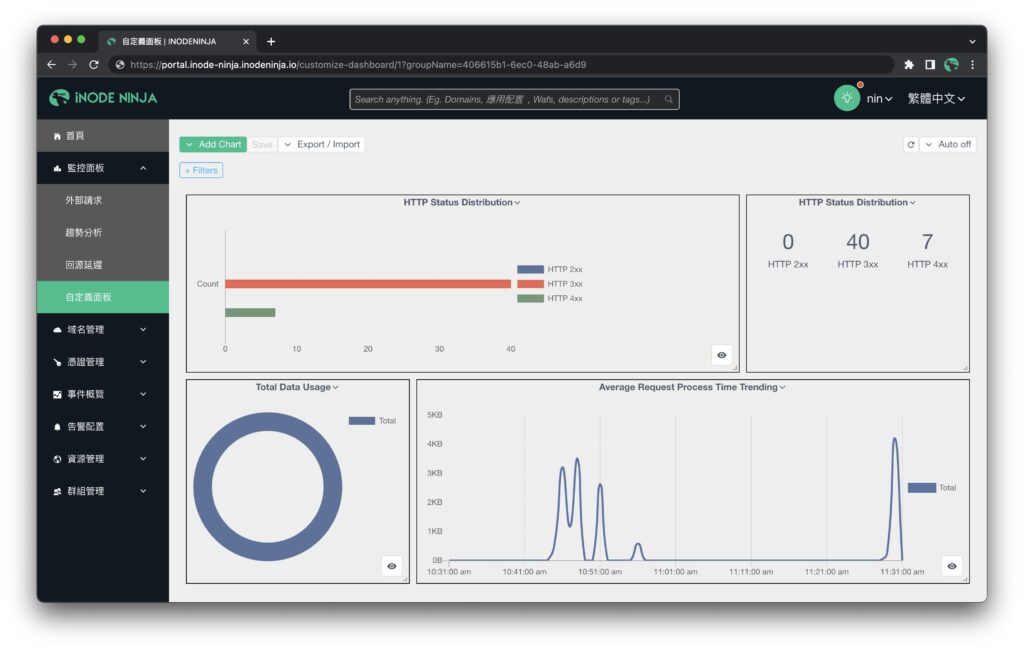Click the Count axis label
This screenshot has width=1024, height=651.
[208, 284]
